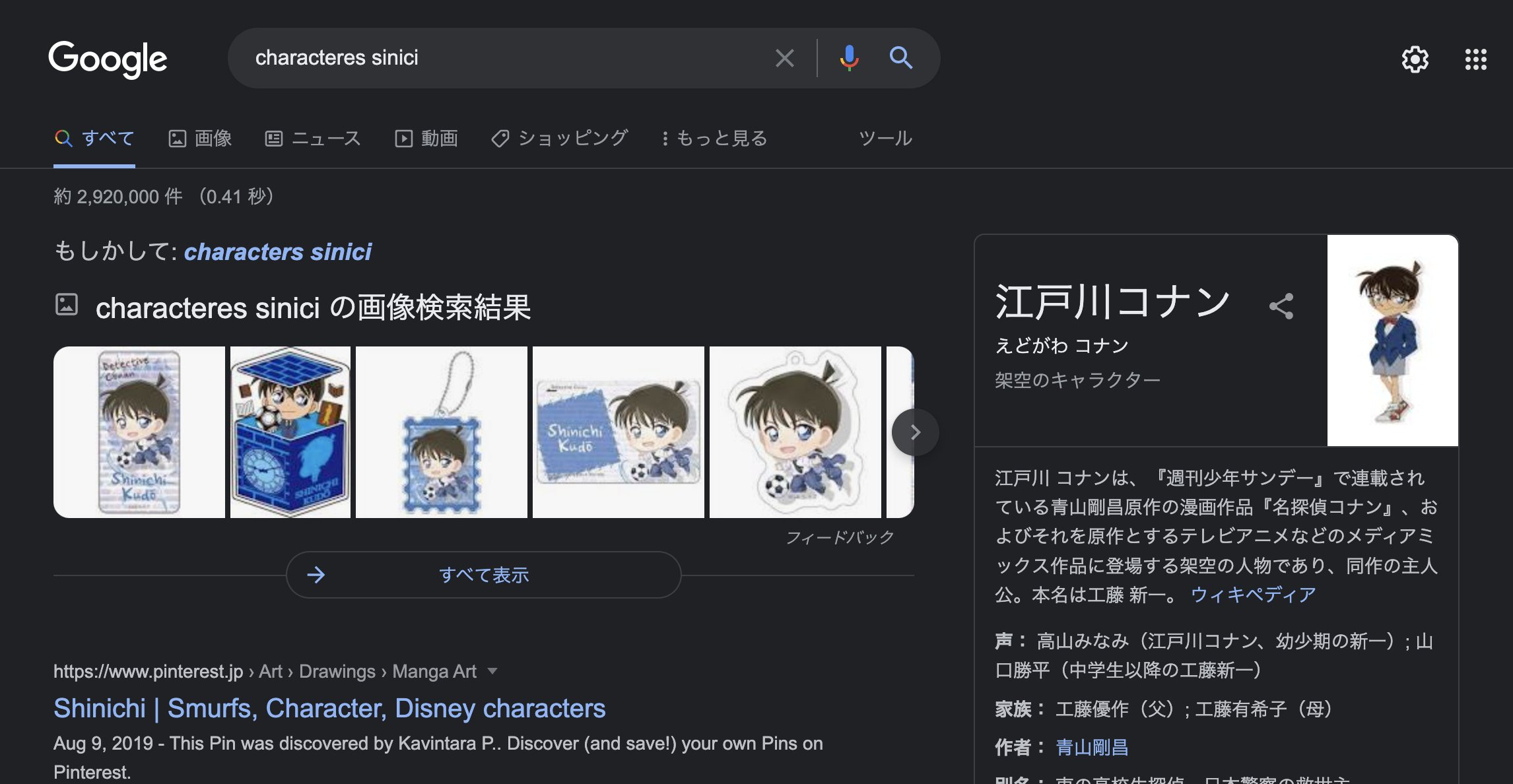Open the Google apps grid
Image resolution: width=1513 pixels, height=784 pixels.
pyautogui.click(x=1475, y=59)
